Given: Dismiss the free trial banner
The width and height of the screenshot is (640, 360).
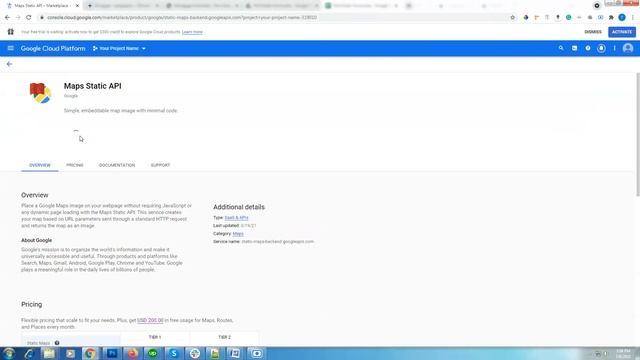Looking at the screenshot, I should (x=593, y=32).
